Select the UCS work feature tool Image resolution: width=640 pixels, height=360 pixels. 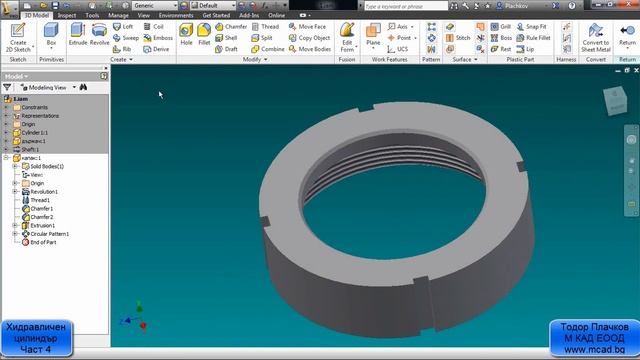coord(398,49)
